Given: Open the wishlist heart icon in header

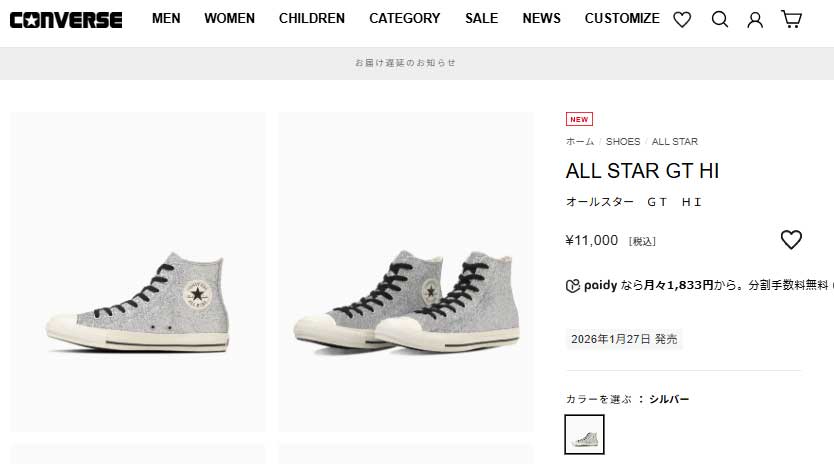Looking at the screenshot, I should click(682, 19).
